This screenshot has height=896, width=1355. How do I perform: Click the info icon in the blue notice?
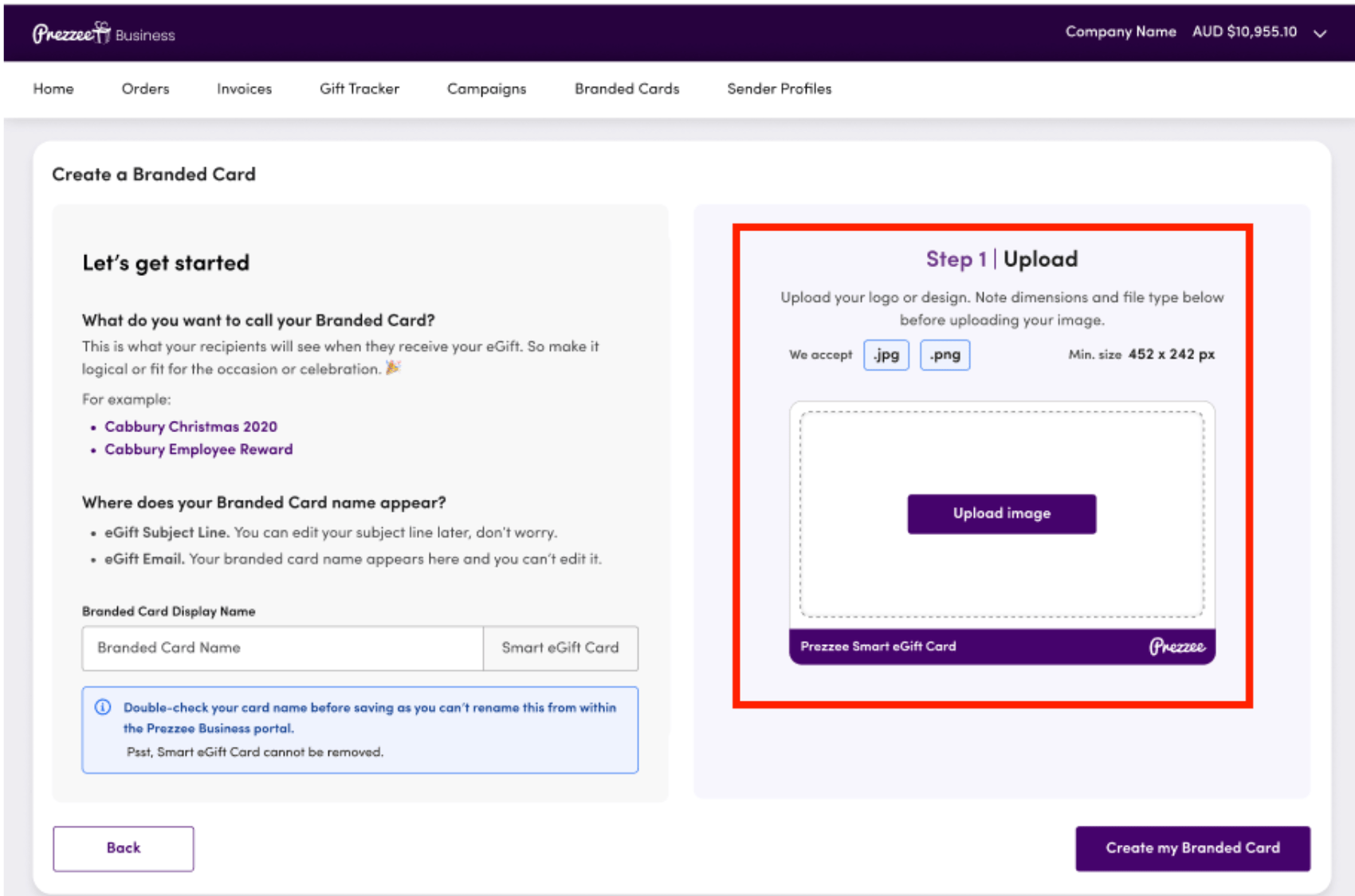(102, 707)
